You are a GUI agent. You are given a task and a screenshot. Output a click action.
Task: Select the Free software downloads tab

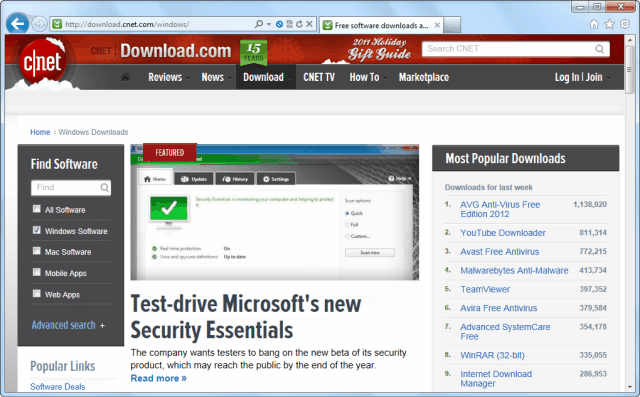pyautogui.click(x=381, y=25)
